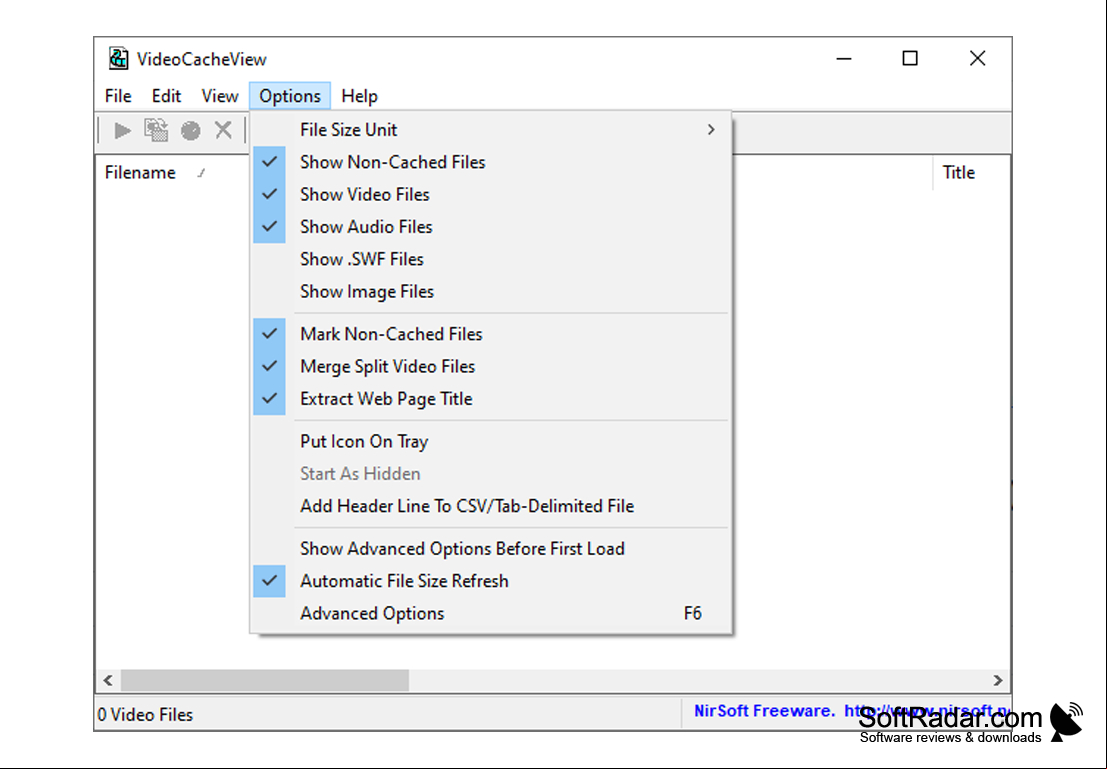Toggle Automatic File Size Refresh
The height and width of the screenshot is (769, 1107).
point(491,582)
